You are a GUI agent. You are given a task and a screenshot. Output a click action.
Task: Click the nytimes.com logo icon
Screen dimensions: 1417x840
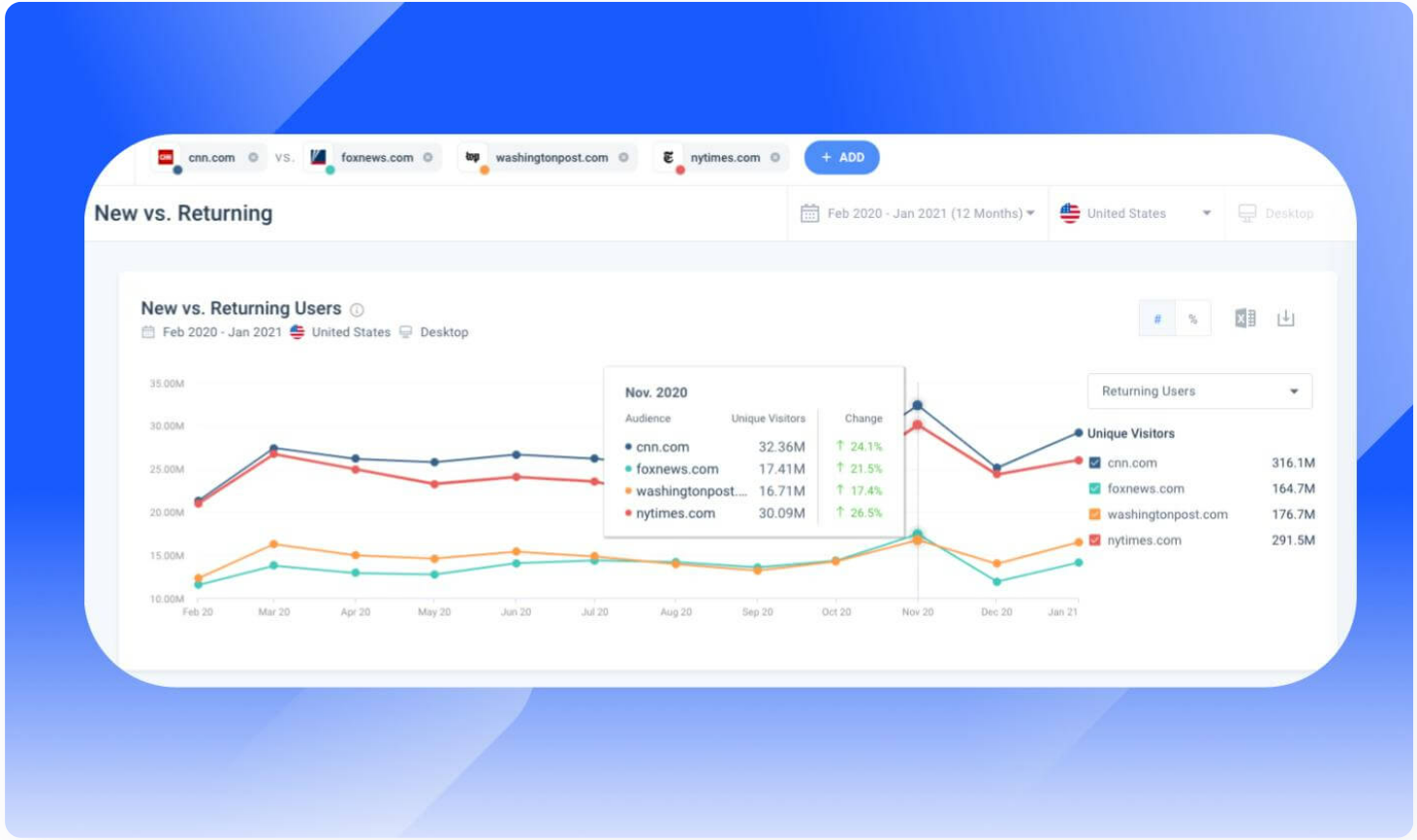click(x=668, y=157)
